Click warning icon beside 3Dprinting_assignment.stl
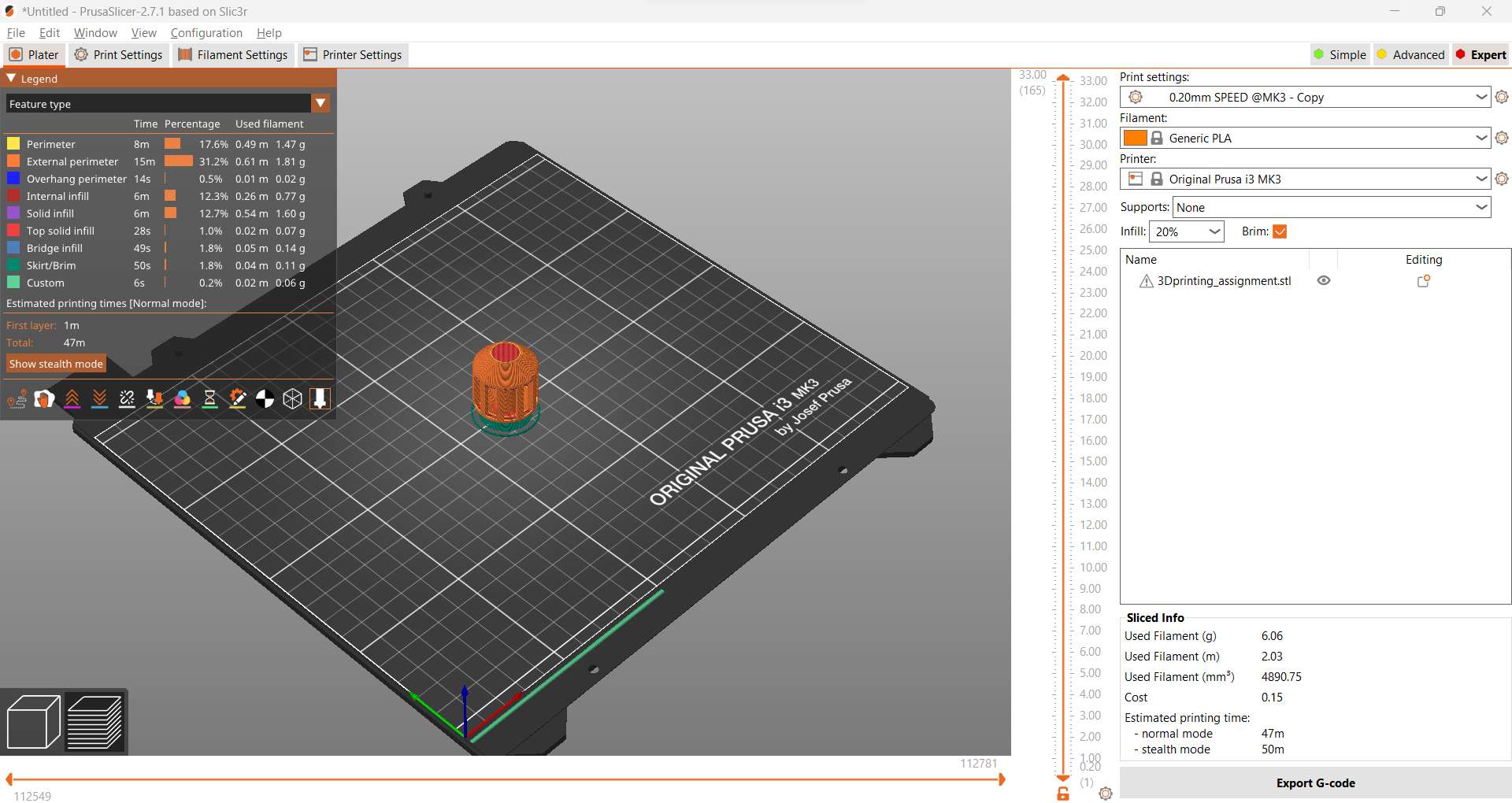Viewport: 1512px width, 803px height. click(x=1147, y=281)
